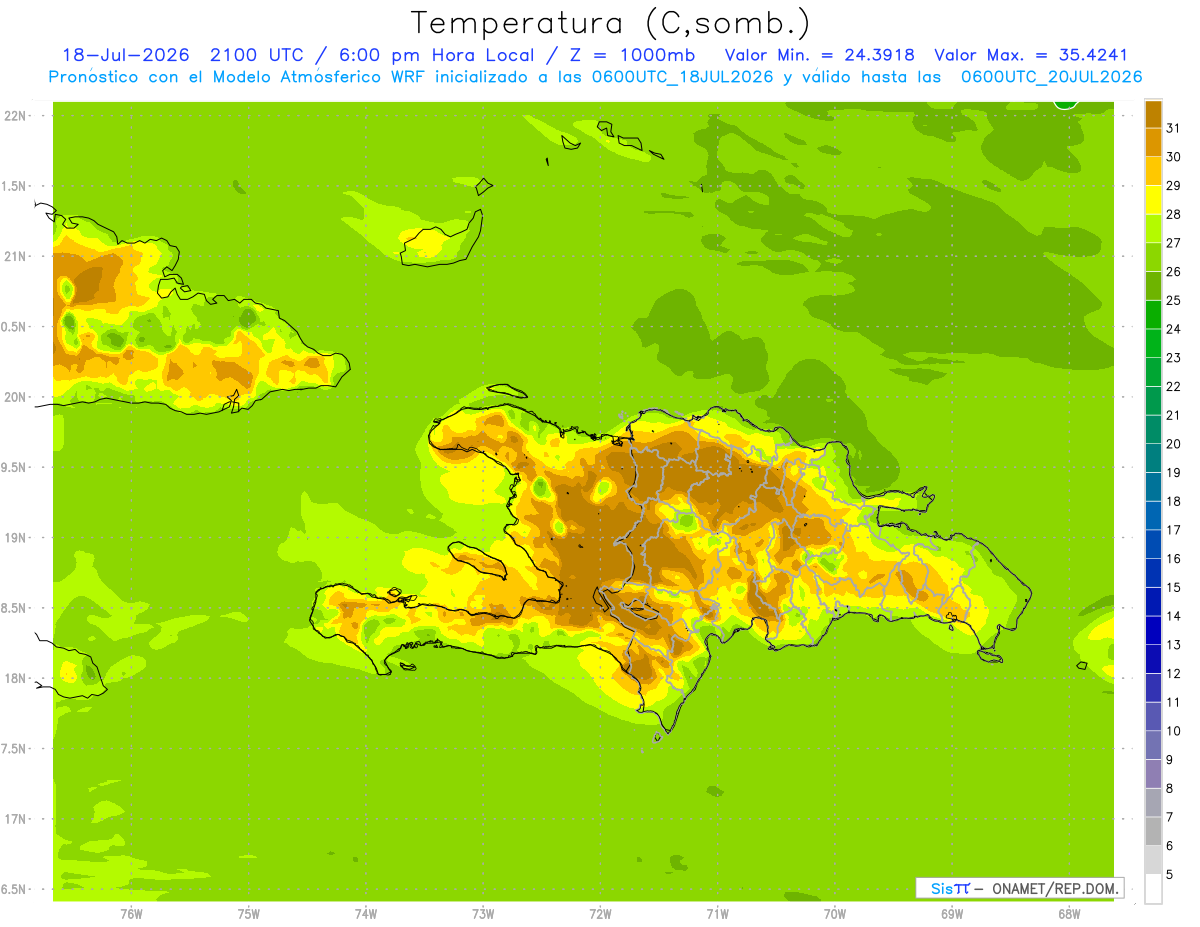Click the '17N' latitude axis label
Screen dimensions: 1200x927
coord(15,819)
